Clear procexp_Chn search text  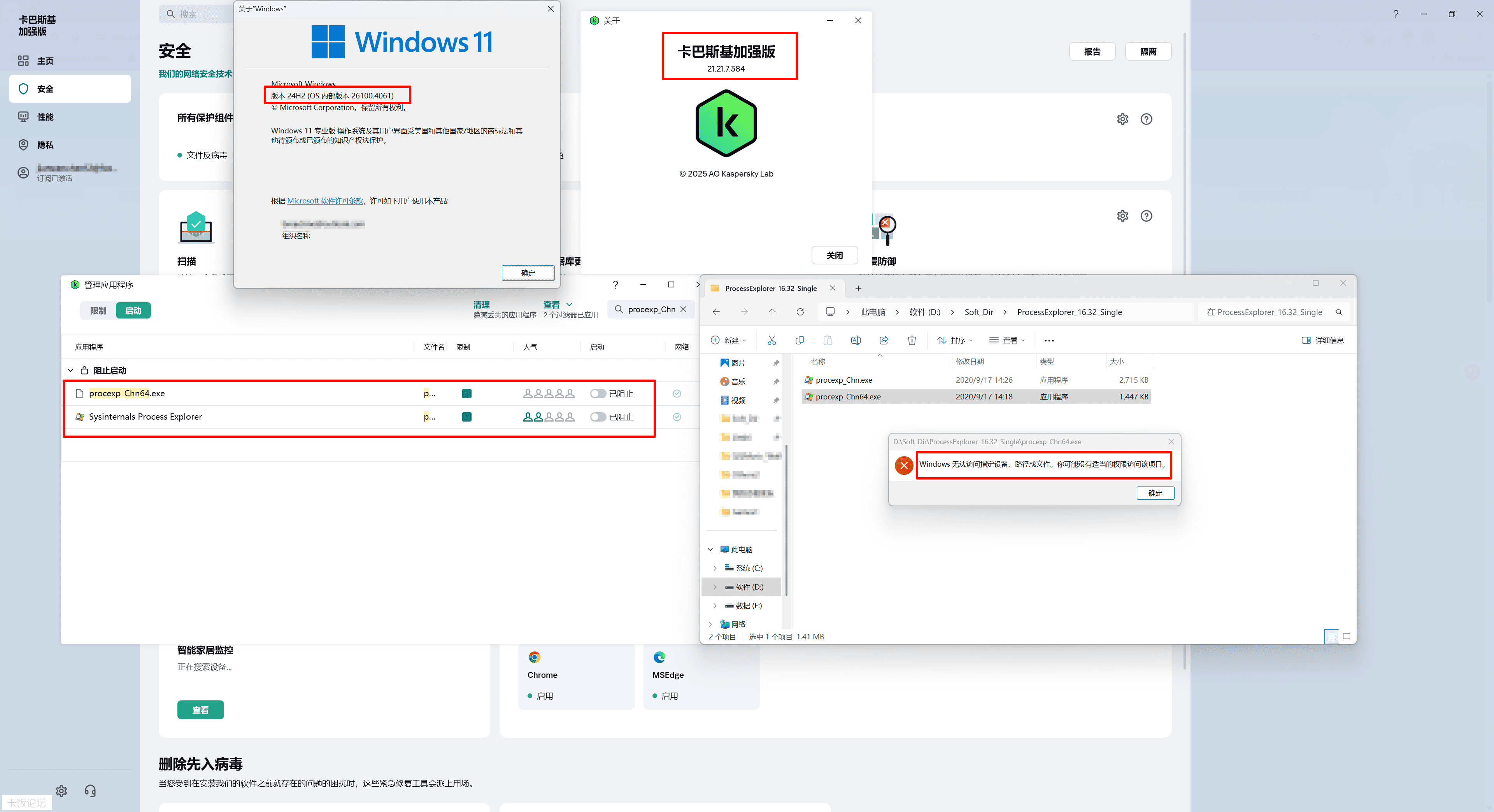coord(684,310)
